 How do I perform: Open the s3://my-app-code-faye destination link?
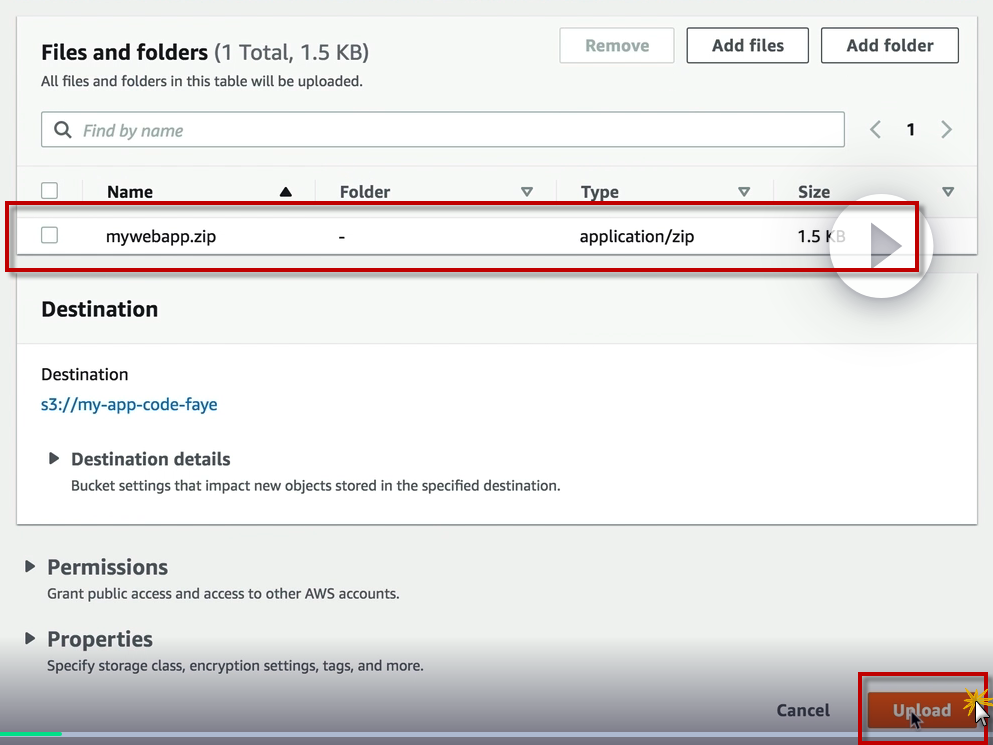click(x=129, y=405)
